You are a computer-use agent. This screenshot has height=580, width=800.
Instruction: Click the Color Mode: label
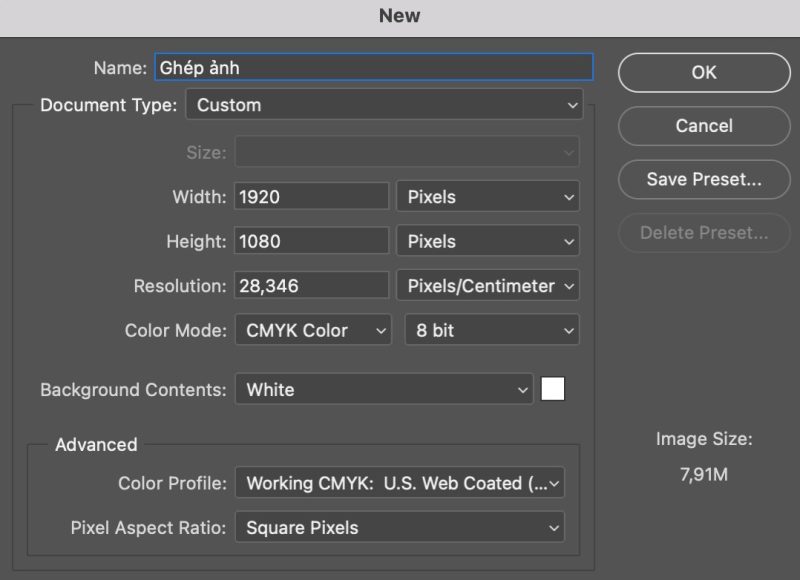176,330
